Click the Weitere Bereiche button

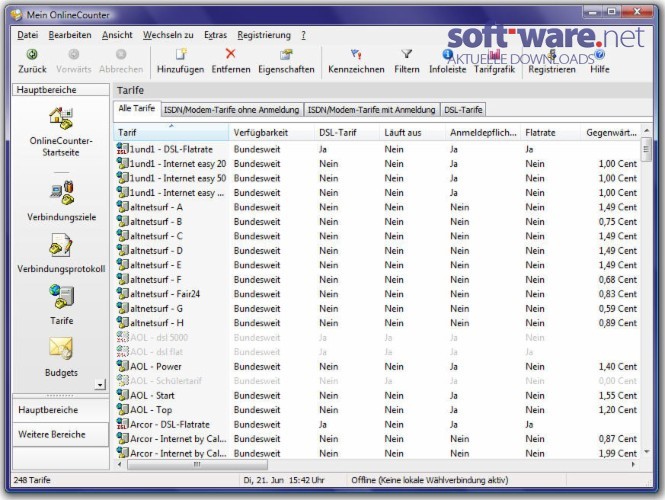coord(61,435)
